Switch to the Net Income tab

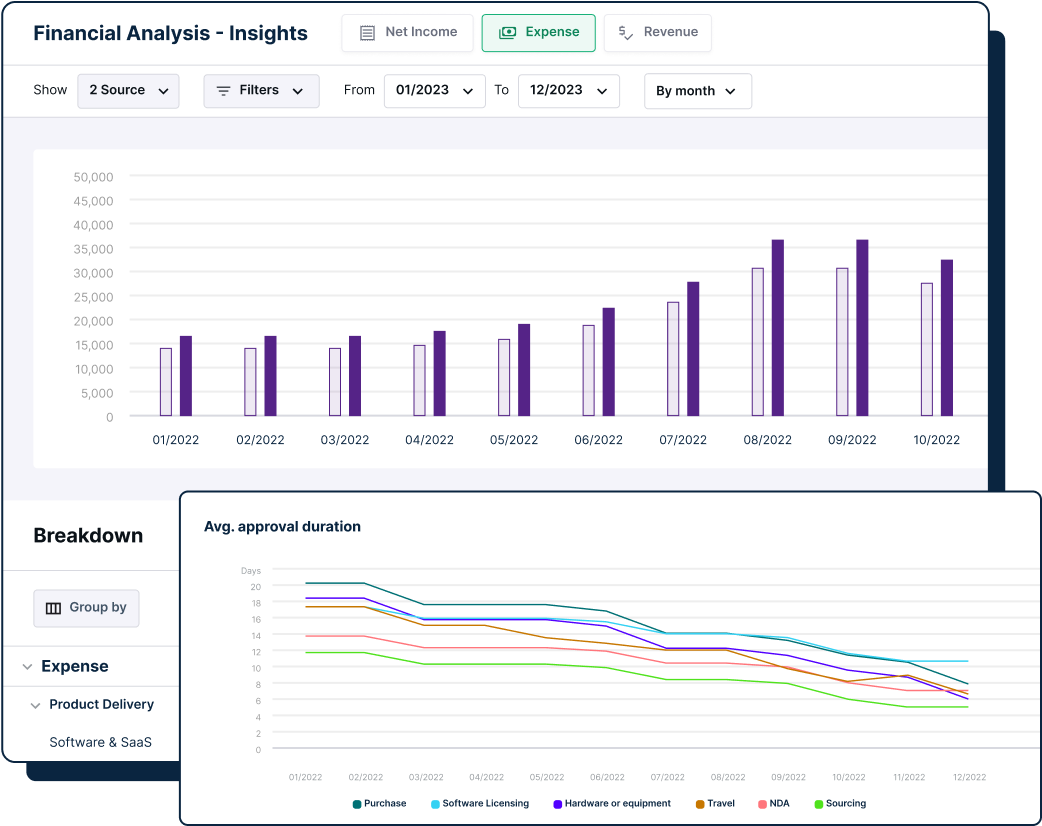[407, 33]
